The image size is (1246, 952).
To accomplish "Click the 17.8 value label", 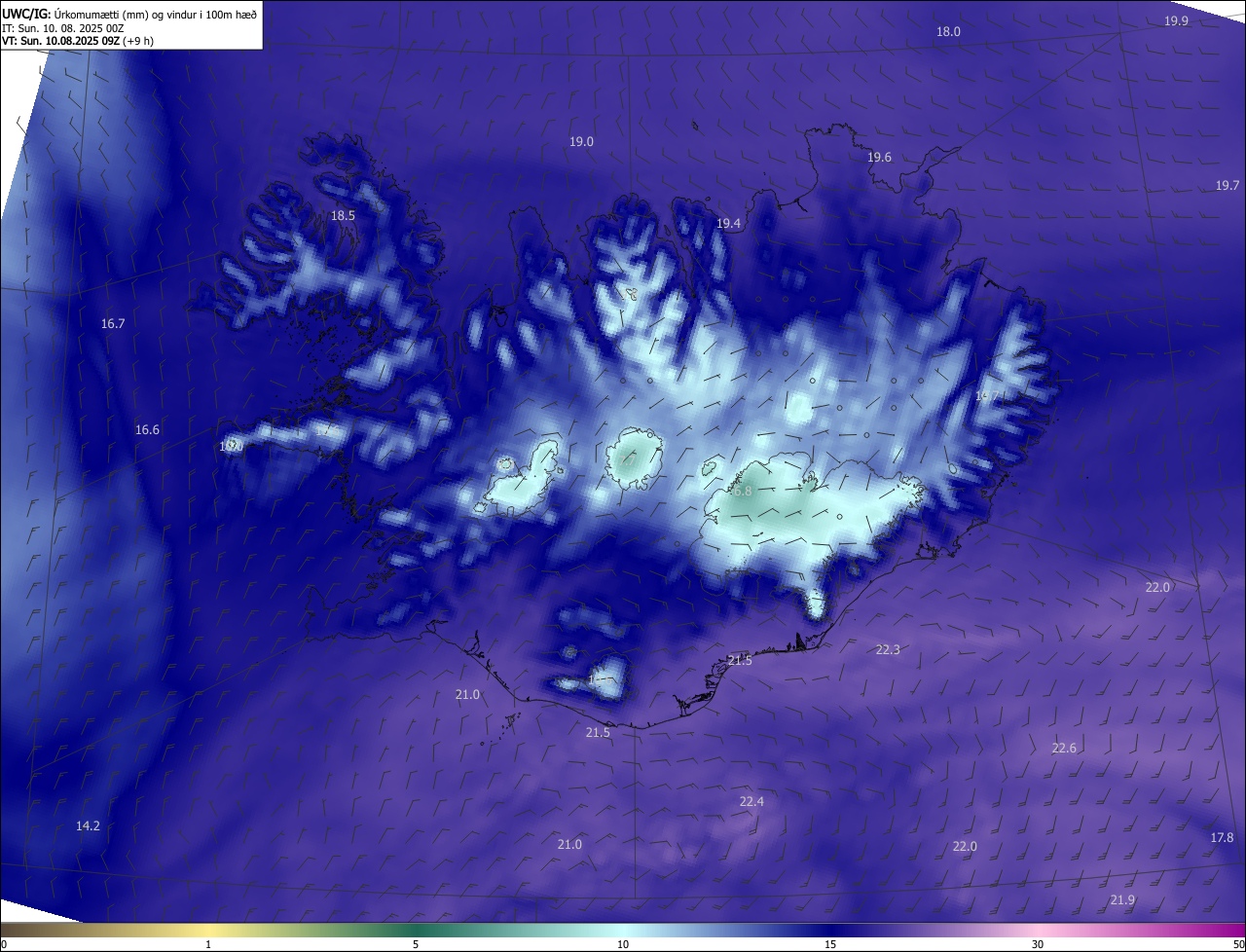I will 1222,838.
